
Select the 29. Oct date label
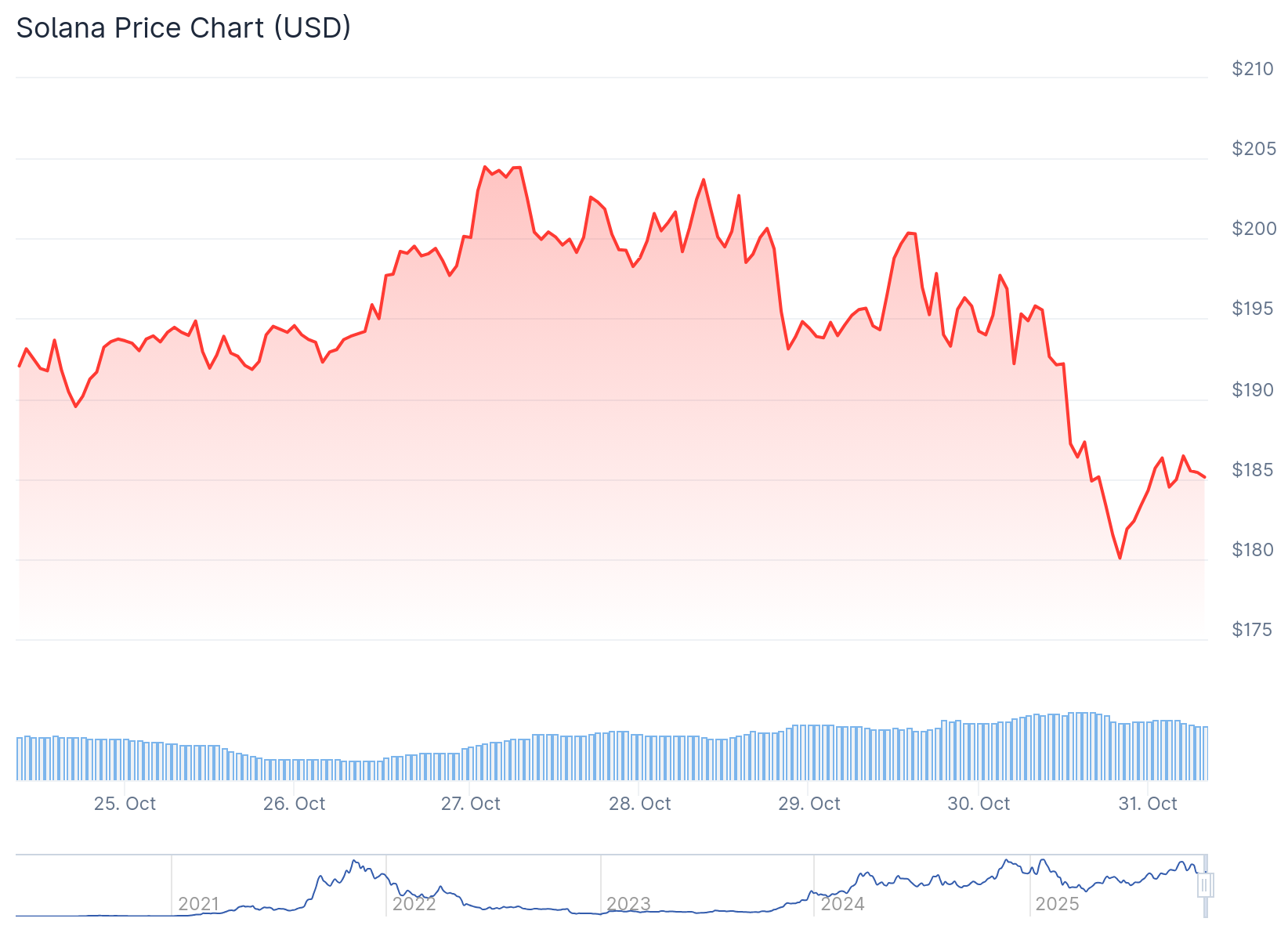[809, 804]
